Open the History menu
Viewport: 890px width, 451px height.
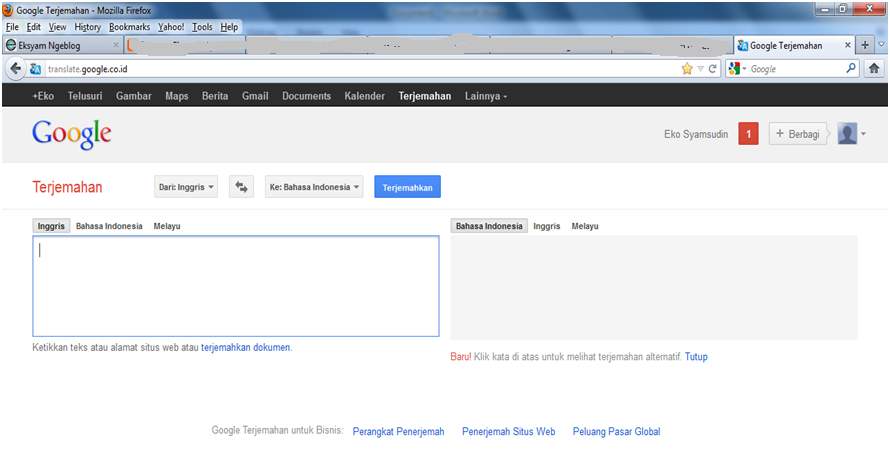pyautogui.click(x=87, y=27)
